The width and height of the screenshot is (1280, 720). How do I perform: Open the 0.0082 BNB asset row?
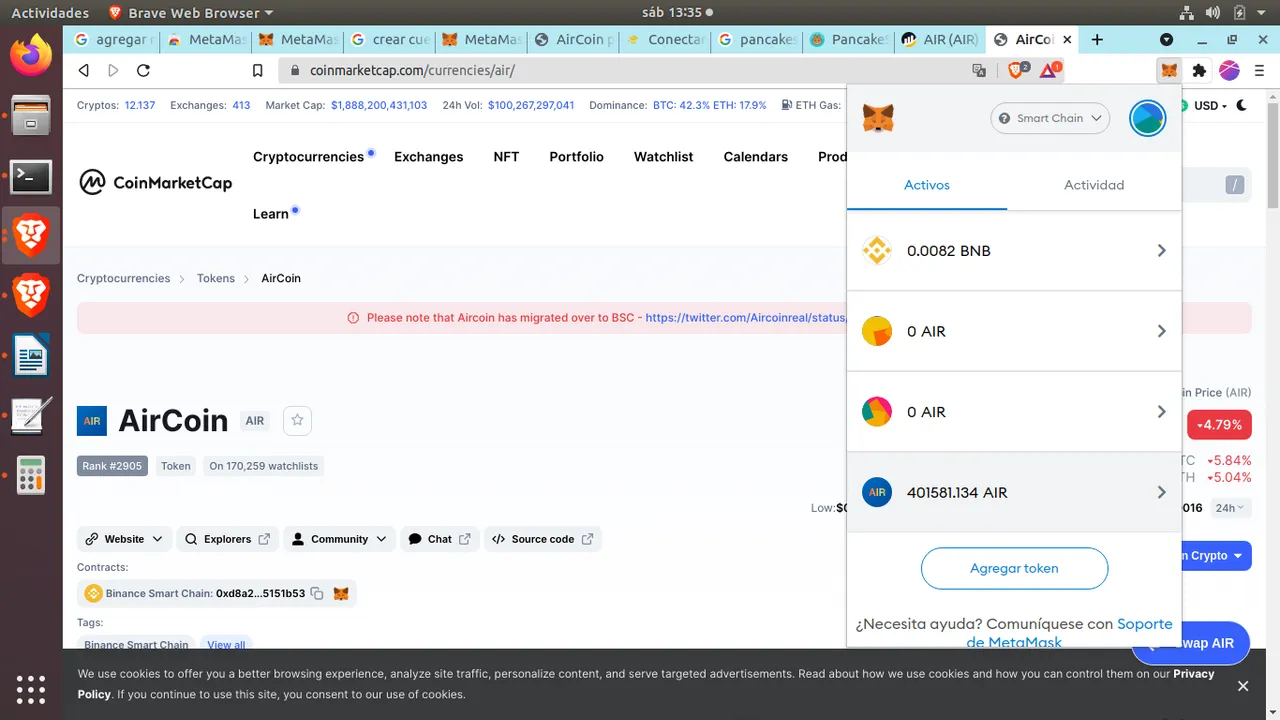click(1014, 251)
